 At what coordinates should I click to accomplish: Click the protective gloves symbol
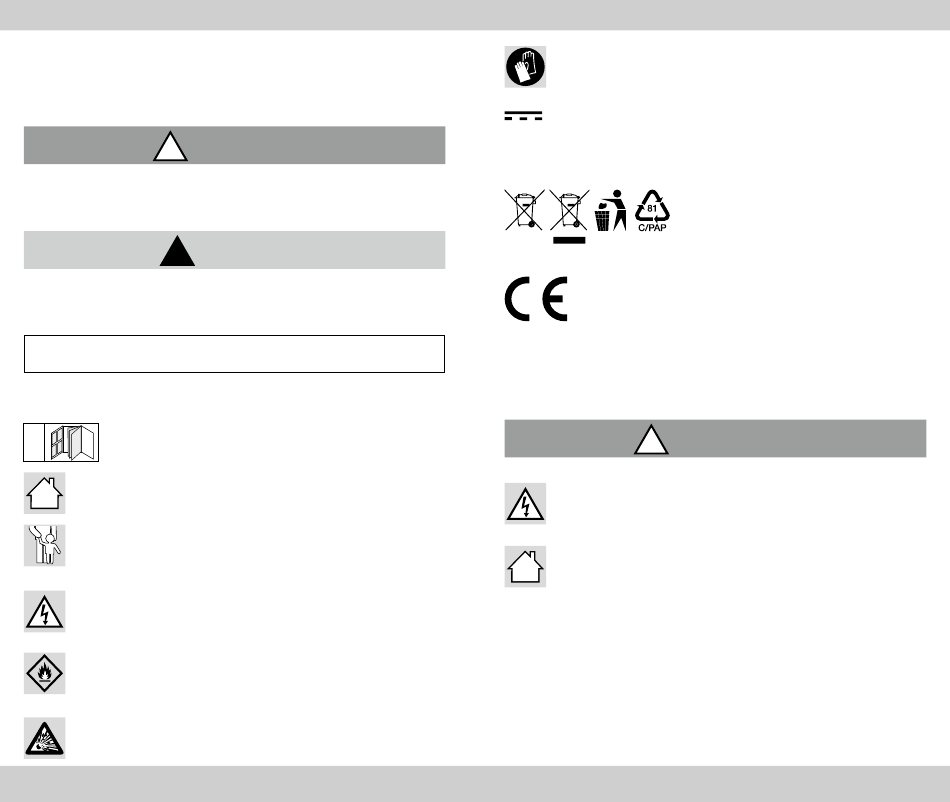tap(525, 67)
